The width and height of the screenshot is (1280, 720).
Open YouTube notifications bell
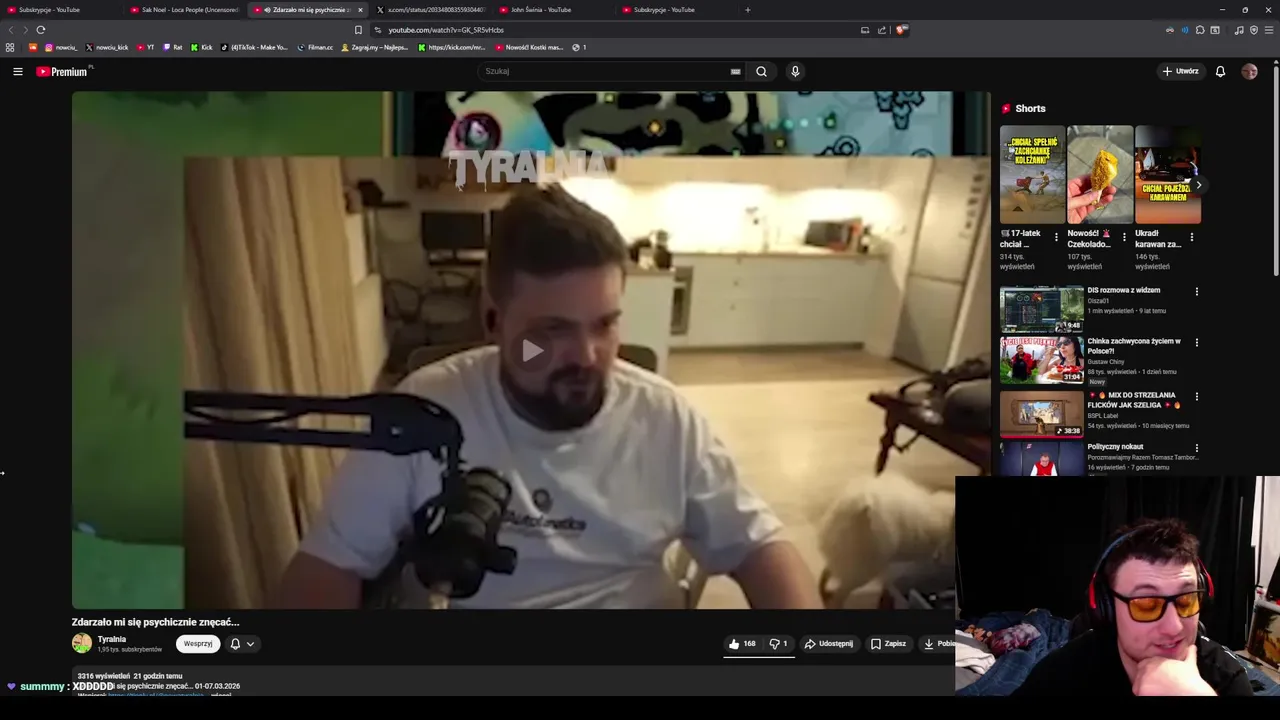[1220, 71]
